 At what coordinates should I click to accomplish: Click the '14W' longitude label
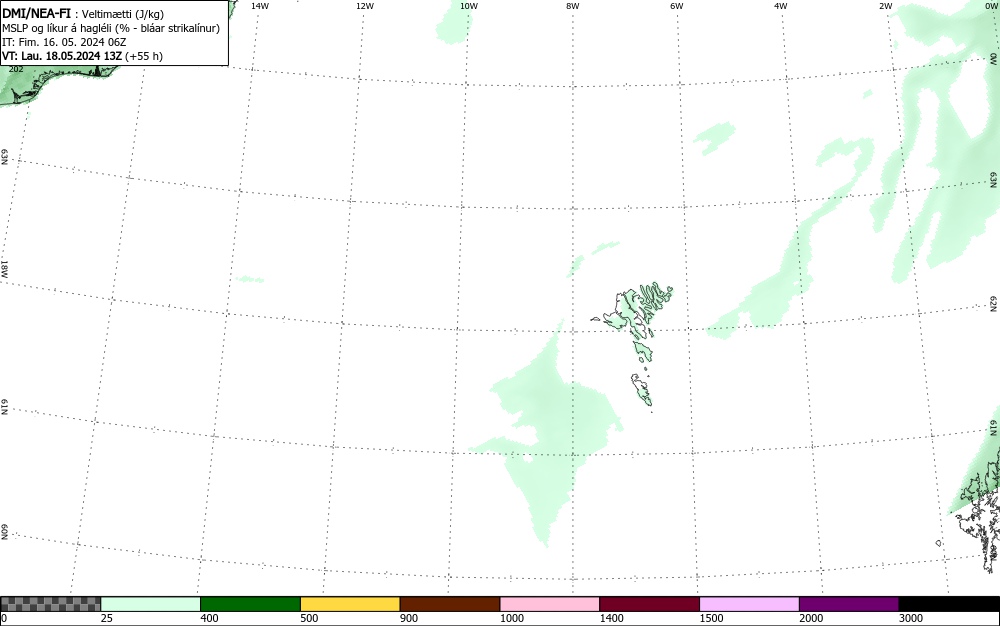pos(260,6)
